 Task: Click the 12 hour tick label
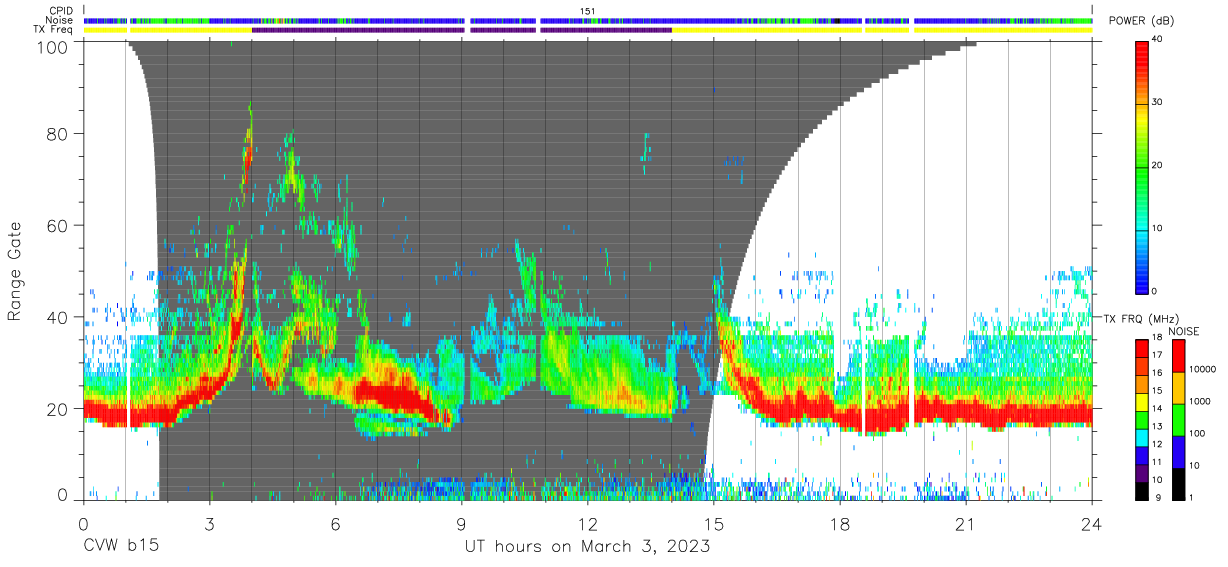click(587, 524)
